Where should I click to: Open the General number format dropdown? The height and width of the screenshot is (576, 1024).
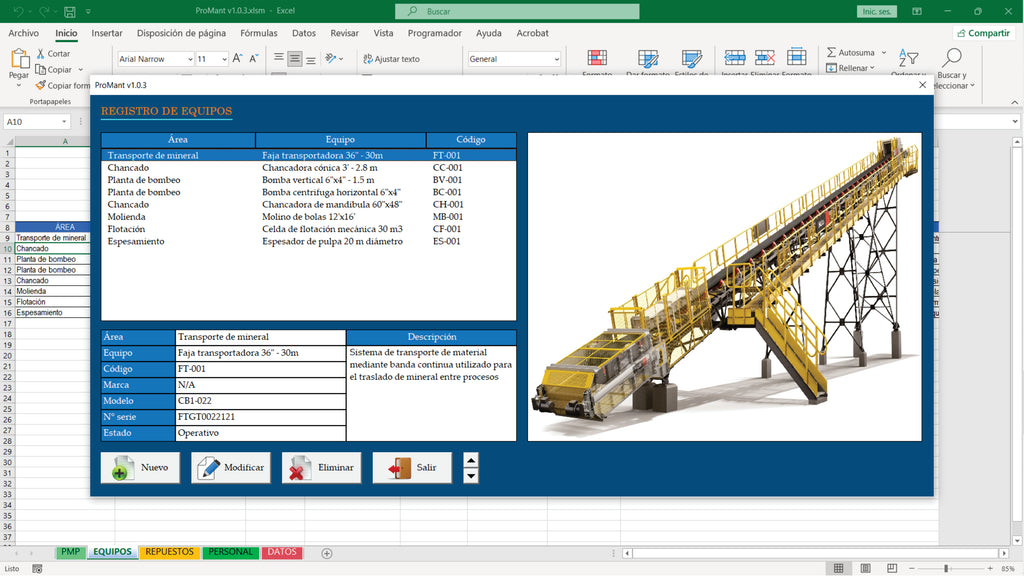tap(556, 59)
